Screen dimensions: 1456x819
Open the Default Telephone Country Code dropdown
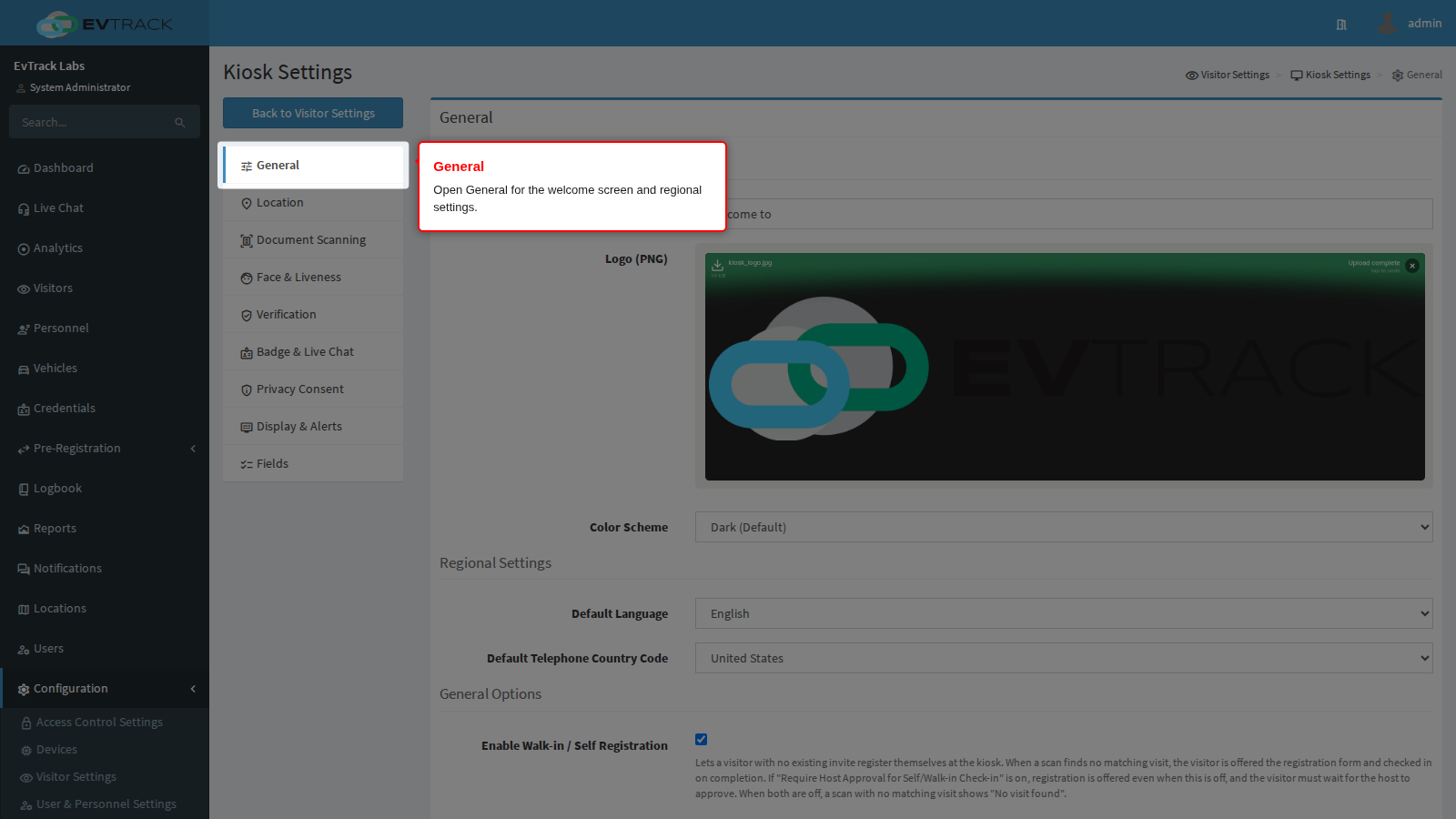(x=1064, y=658)
